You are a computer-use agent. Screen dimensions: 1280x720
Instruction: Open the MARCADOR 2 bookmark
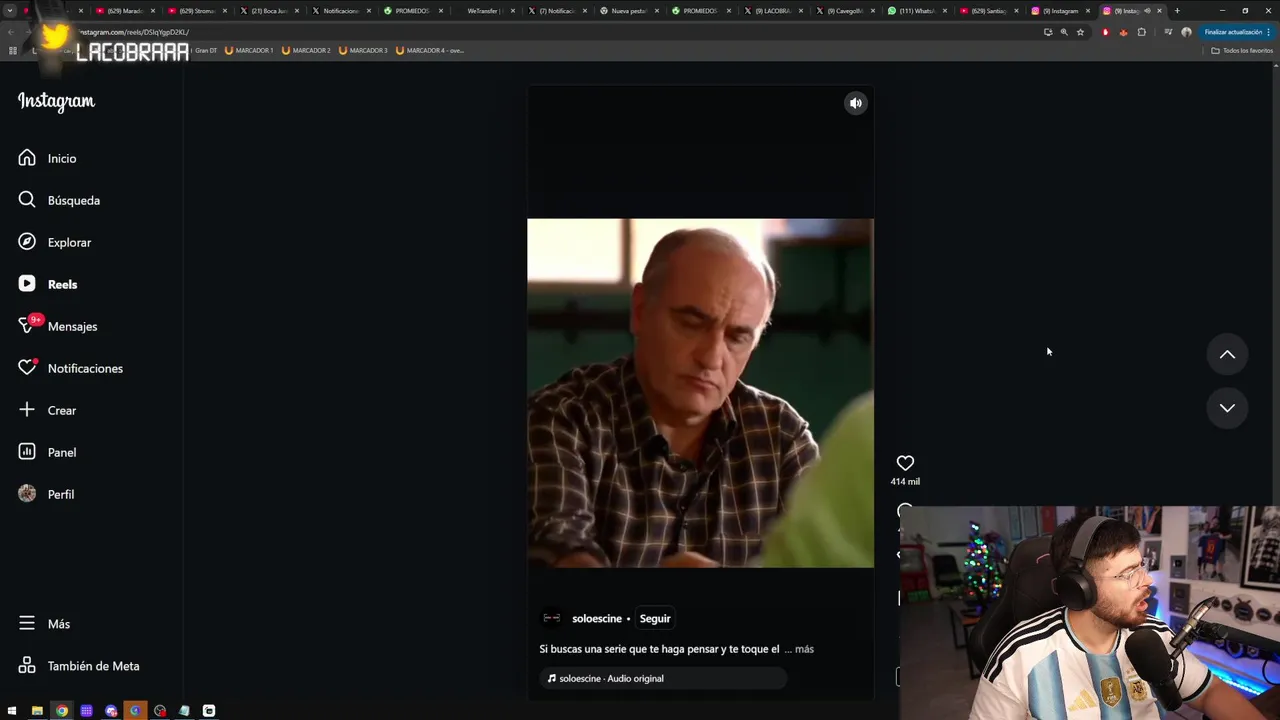tap(306, 50)
